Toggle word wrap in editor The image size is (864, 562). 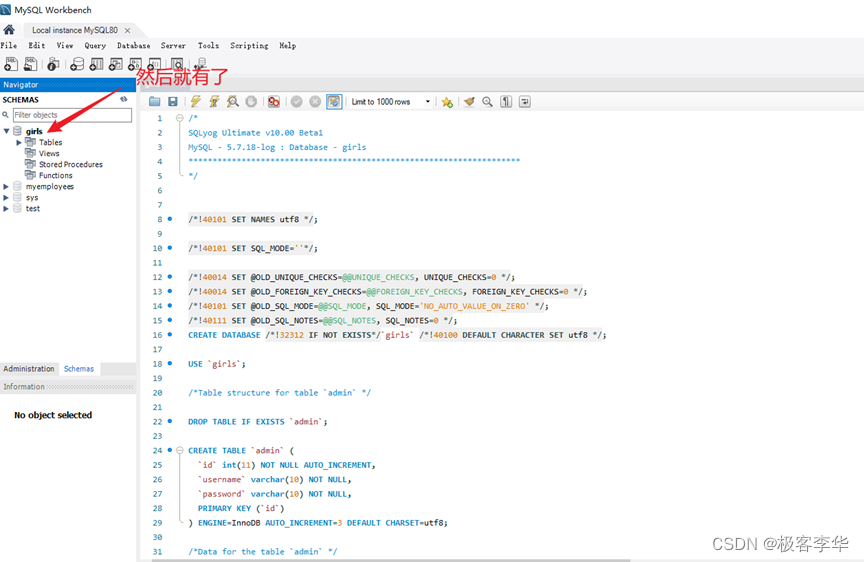[525, 102]
